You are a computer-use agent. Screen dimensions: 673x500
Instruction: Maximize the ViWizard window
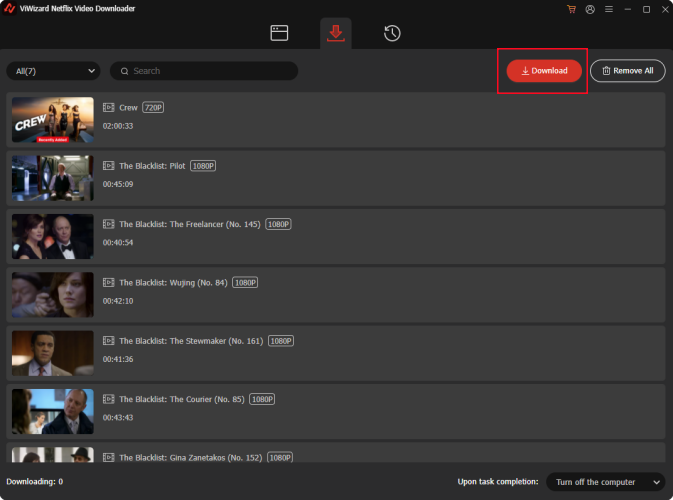[646, 9]
